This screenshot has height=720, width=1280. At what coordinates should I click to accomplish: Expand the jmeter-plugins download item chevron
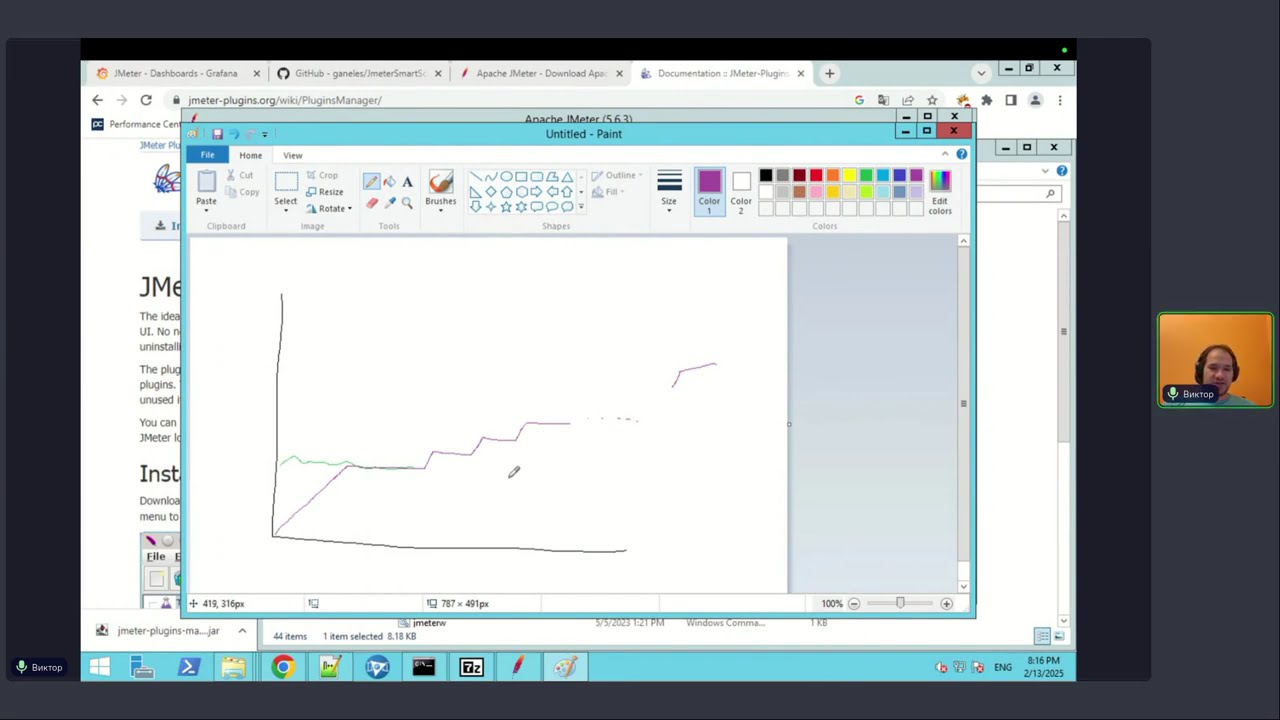(x=242, y=631)
